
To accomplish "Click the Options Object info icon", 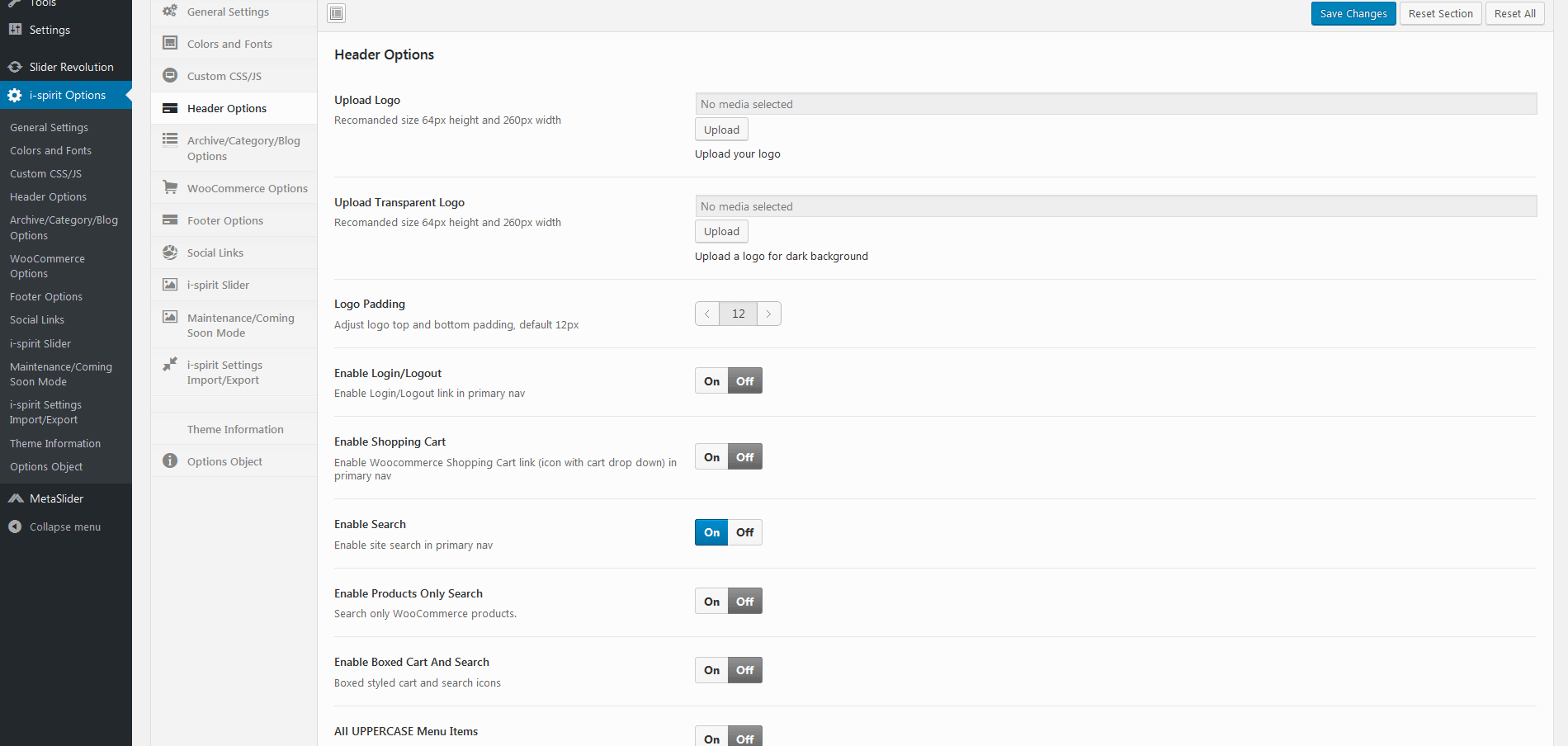I will 170,460.
